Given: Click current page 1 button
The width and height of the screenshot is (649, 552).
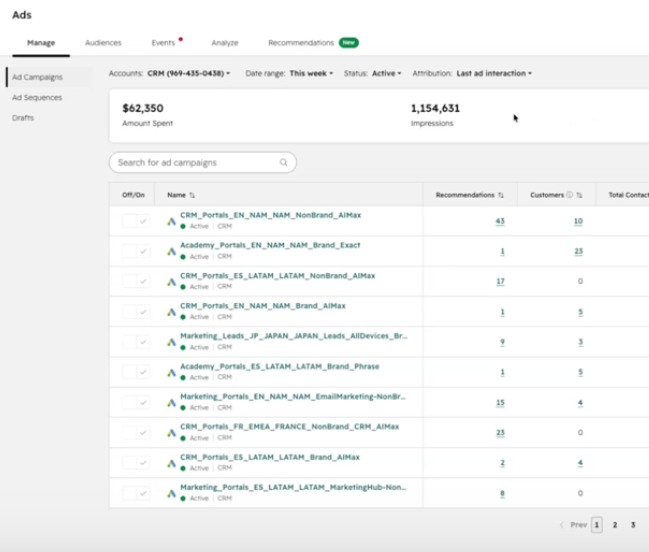Looking at the screenshot, I should [596, 525].
